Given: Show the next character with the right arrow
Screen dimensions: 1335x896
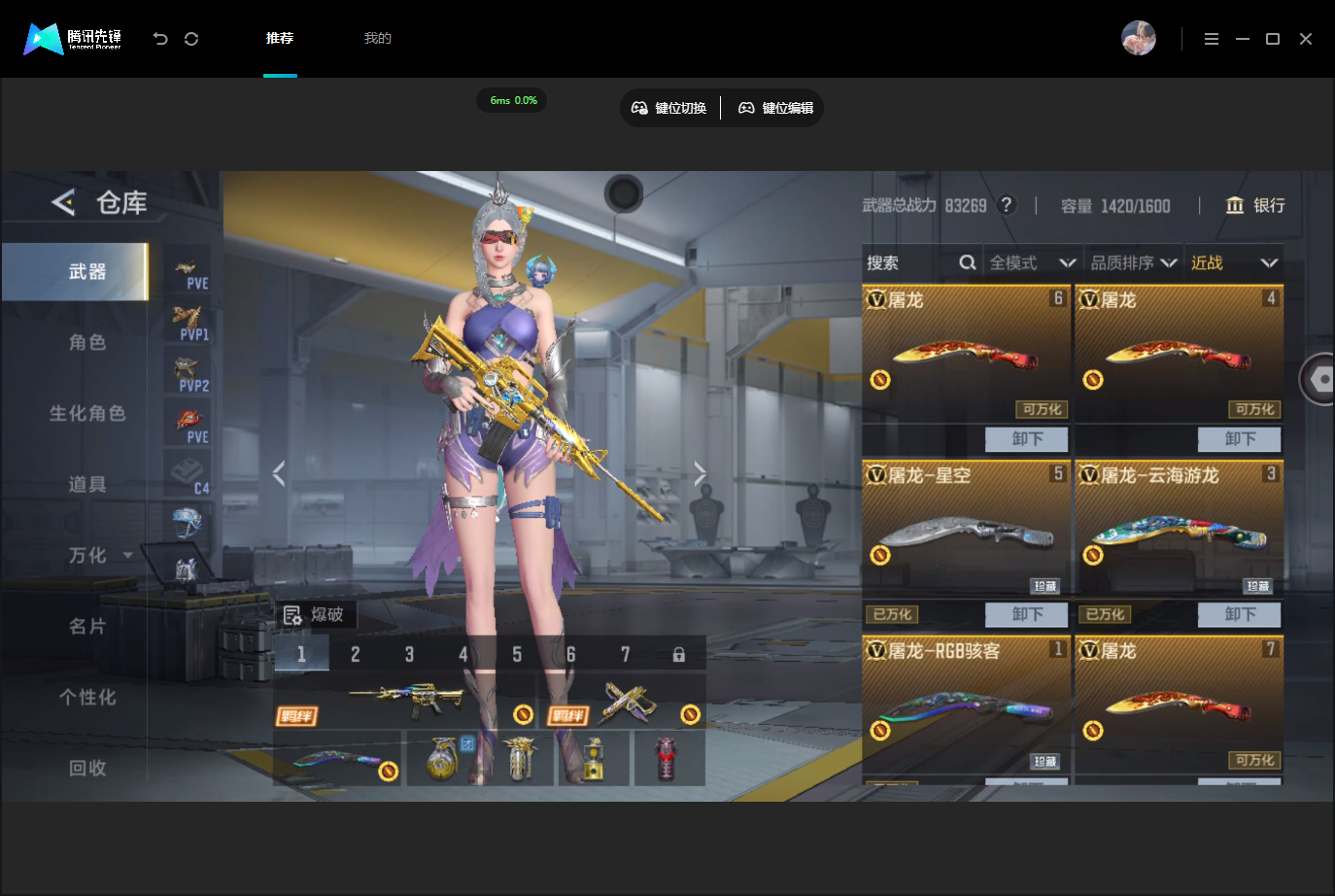Looking at the screenshot, I should 700,473.
